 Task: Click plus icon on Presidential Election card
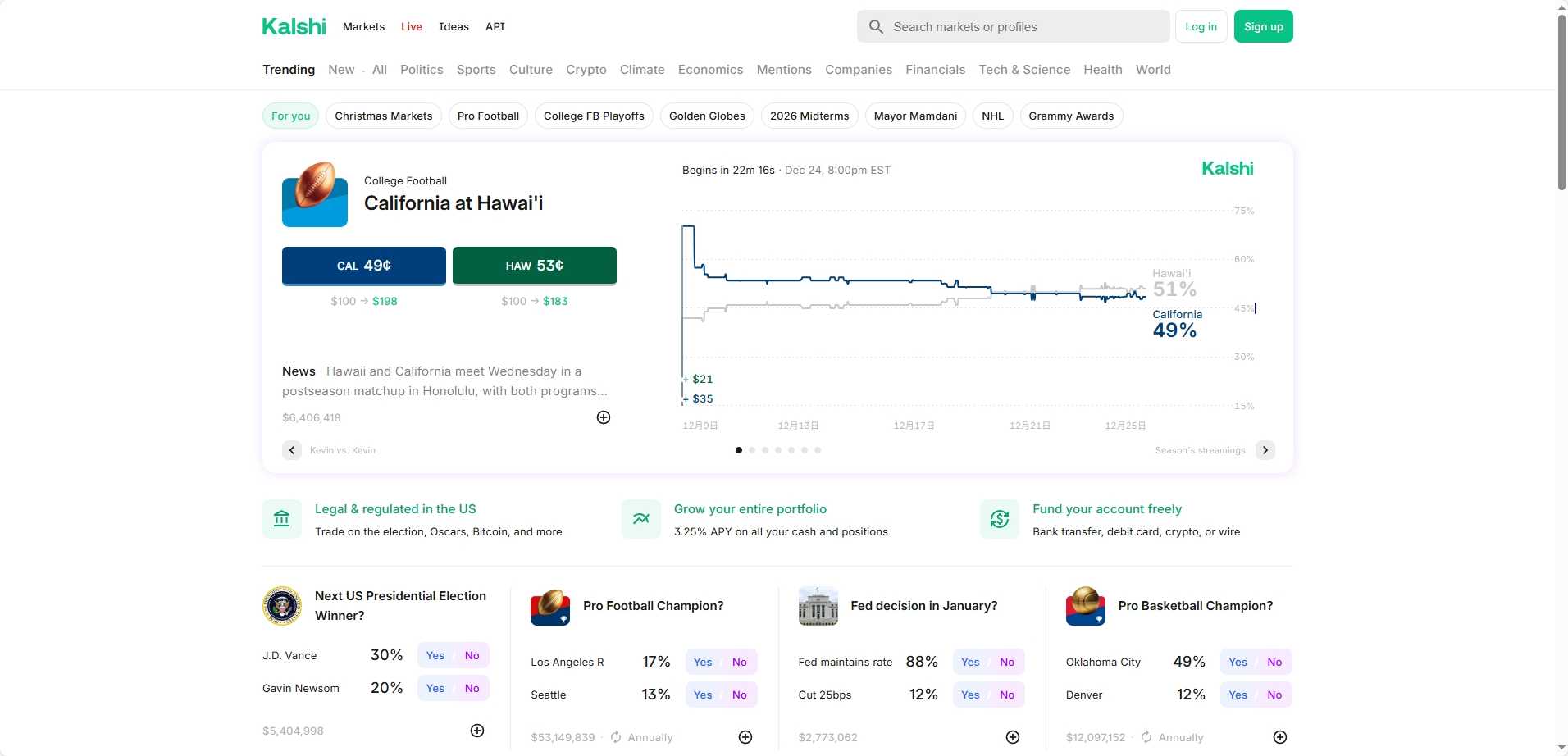[477, 731]
